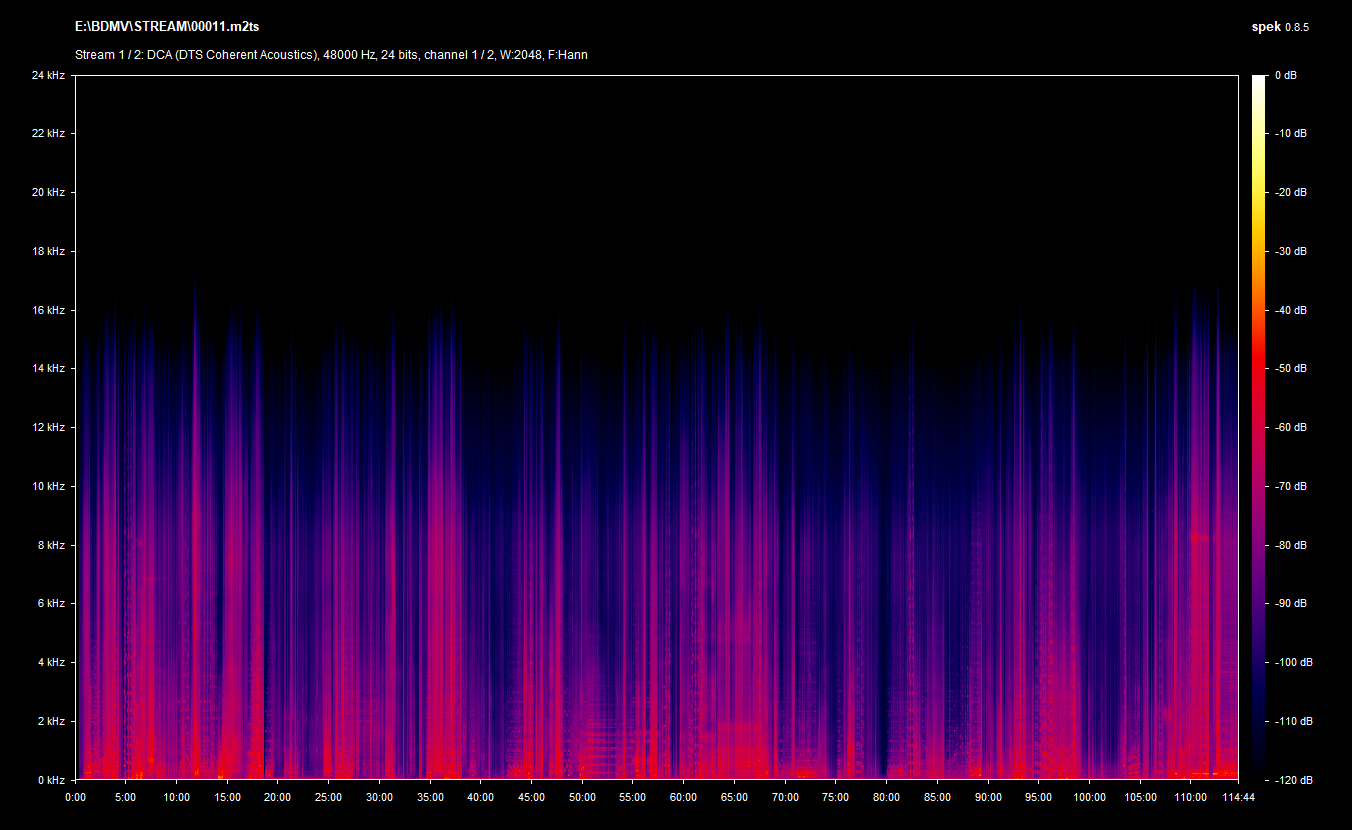Click the spek 0.8.5 version label

tap(1280, 27)
